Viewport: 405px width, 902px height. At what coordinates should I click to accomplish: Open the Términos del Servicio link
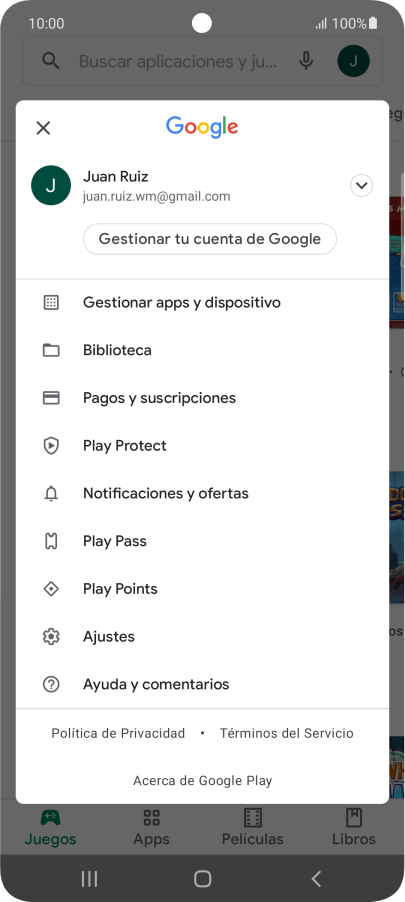pyautogui.click(x=286, y=733)
